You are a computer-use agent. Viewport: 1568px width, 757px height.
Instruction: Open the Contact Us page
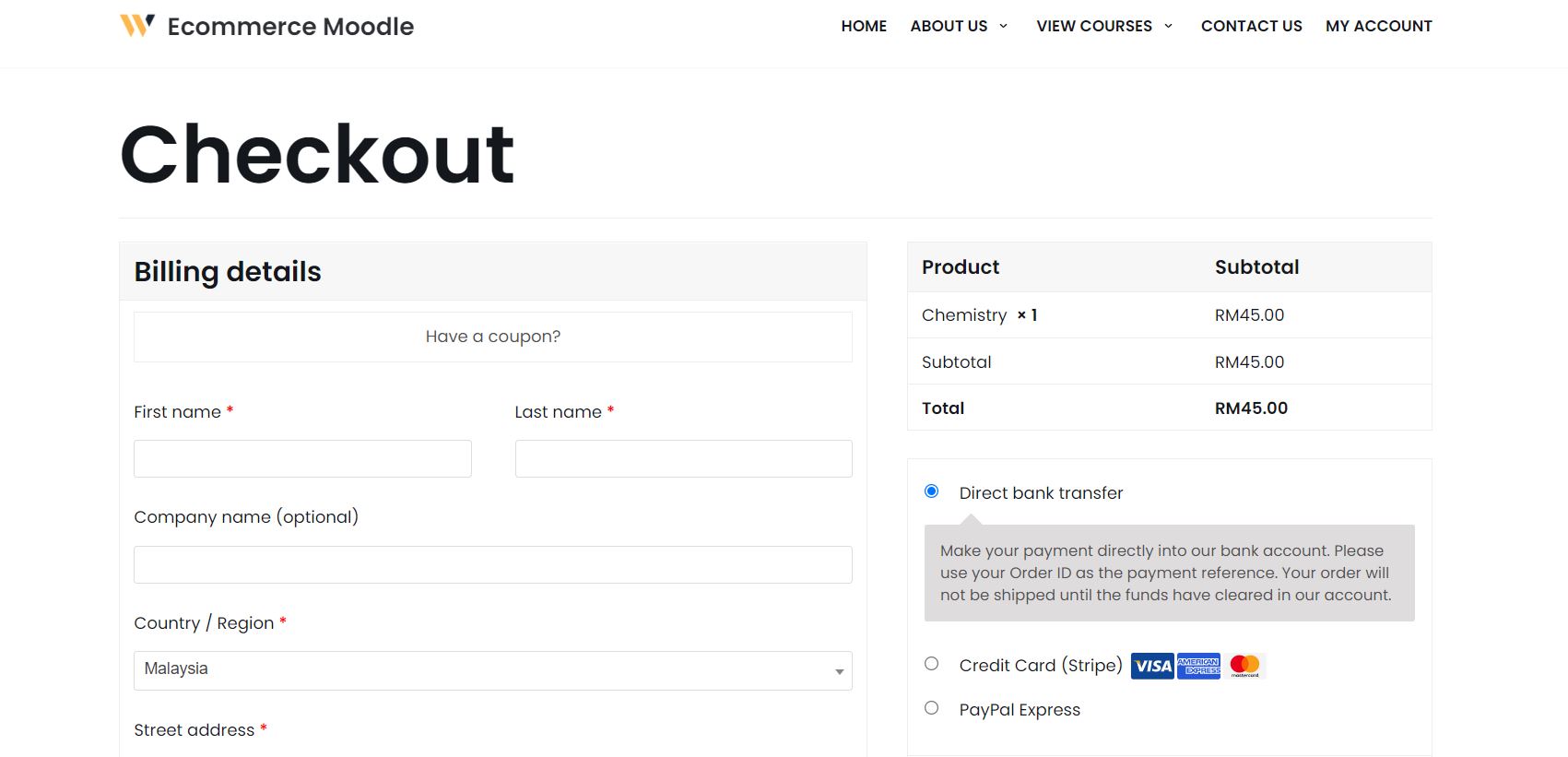pos(1251,26)
